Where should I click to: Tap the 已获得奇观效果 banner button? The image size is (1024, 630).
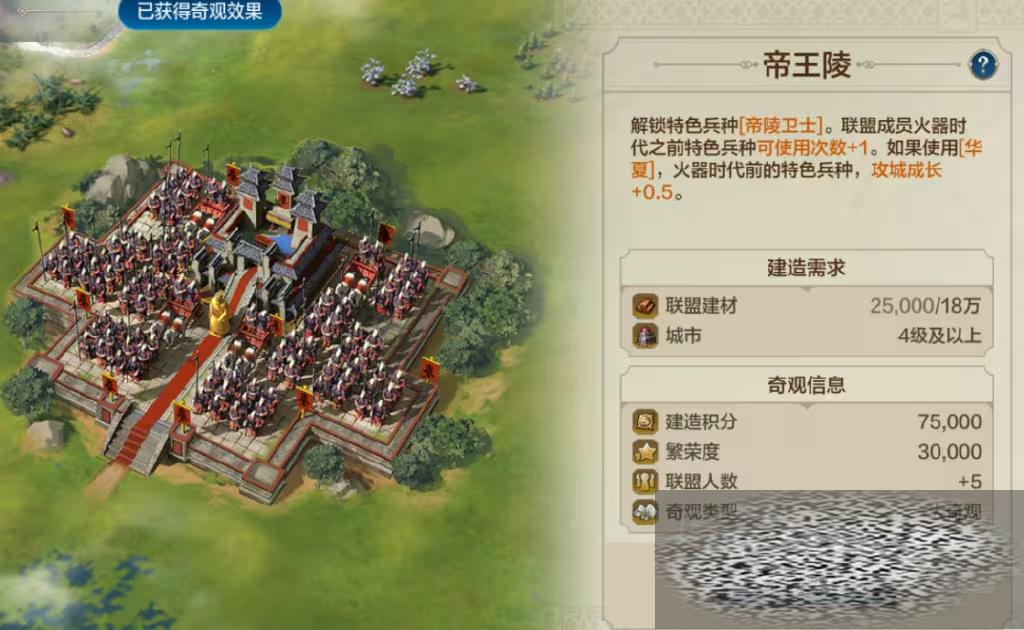[x=199, y=12]
